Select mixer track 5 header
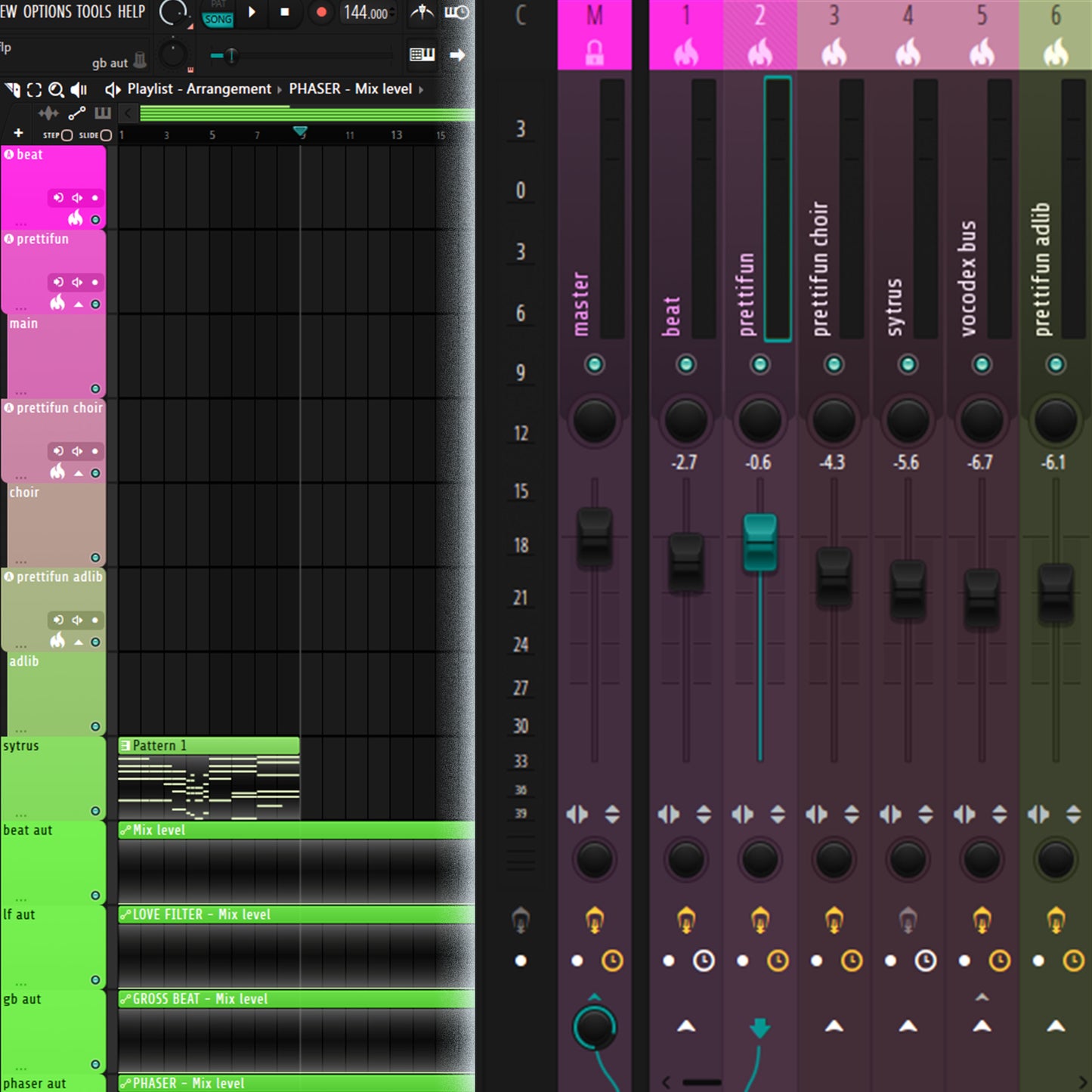Image resolution: width=1092 pixels, height=1092 pixels. [x=982, y=35]
